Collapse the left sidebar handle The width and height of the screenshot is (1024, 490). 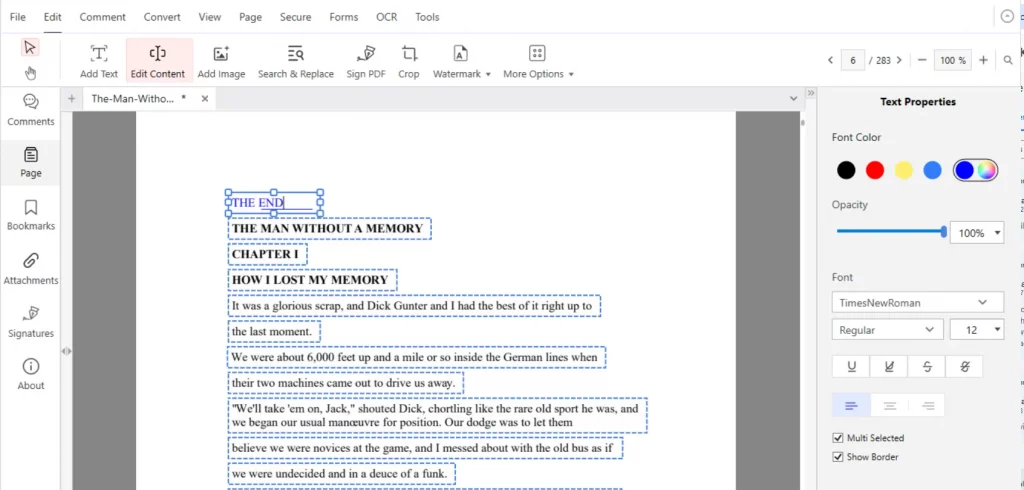click(x=66, y=351)
